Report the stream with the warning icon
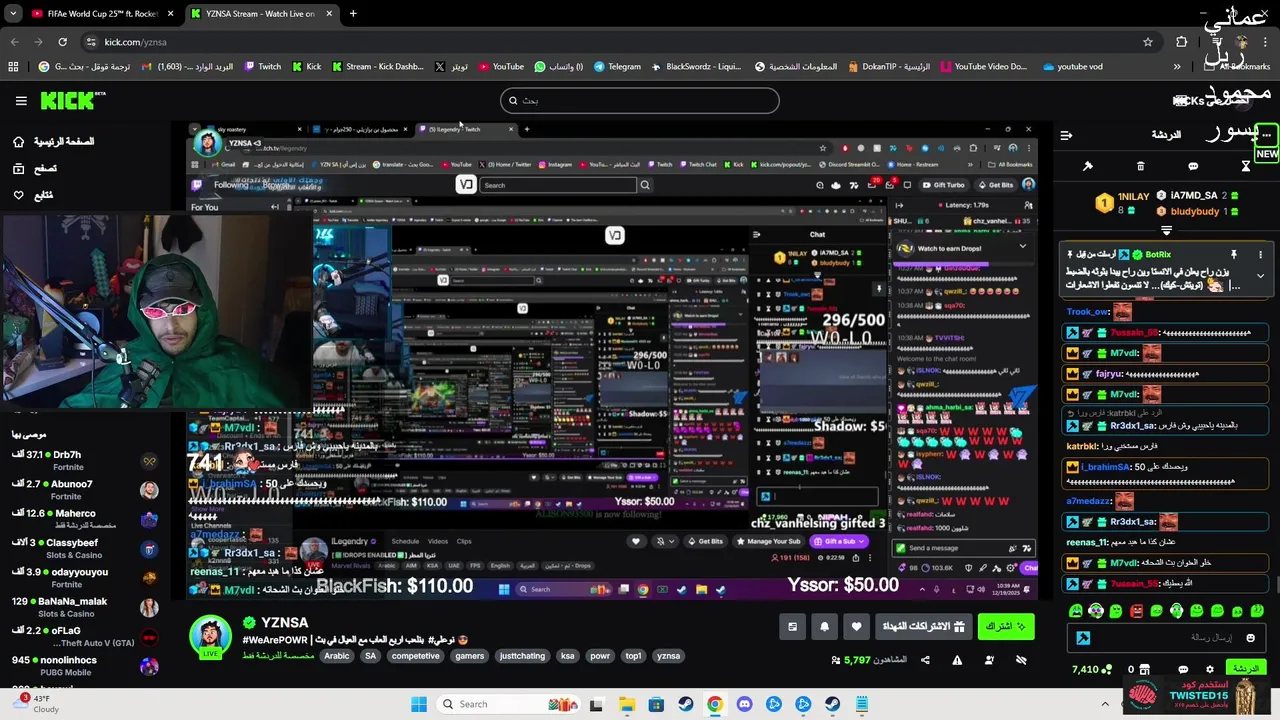This screenshot has height=720, width=1280. (957, 660)
